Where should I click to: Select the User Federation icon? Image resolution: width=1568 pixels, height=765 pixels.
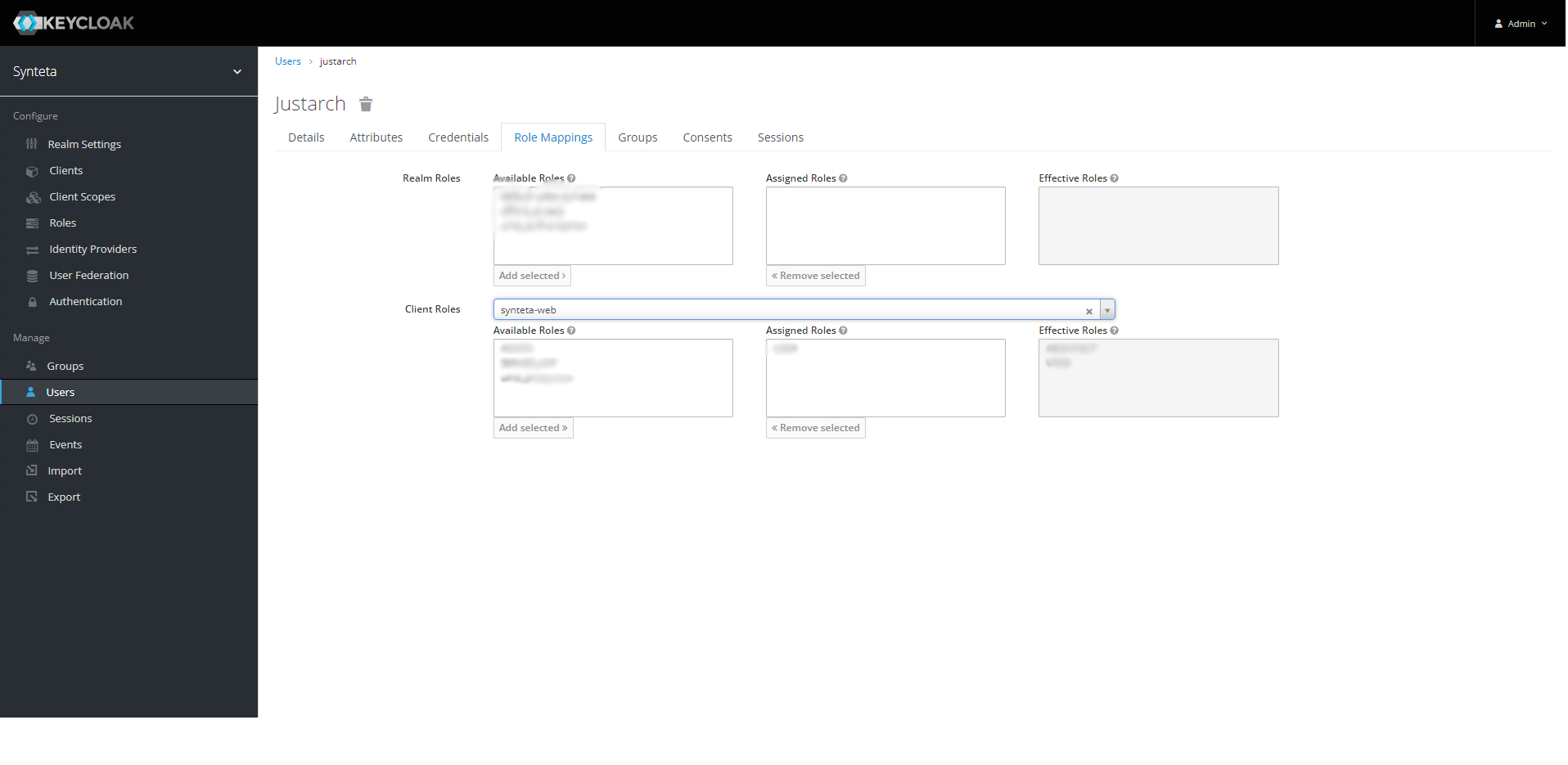click(31, 275)
